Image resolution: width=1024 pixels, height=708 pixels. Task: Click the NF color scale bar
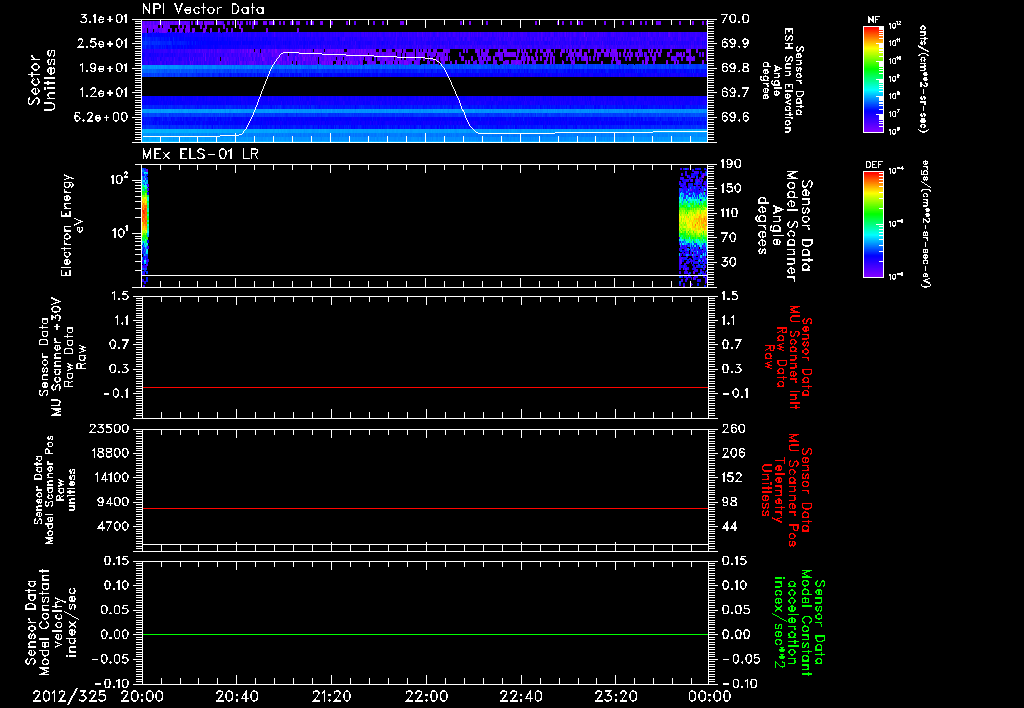tap(870, 79)
